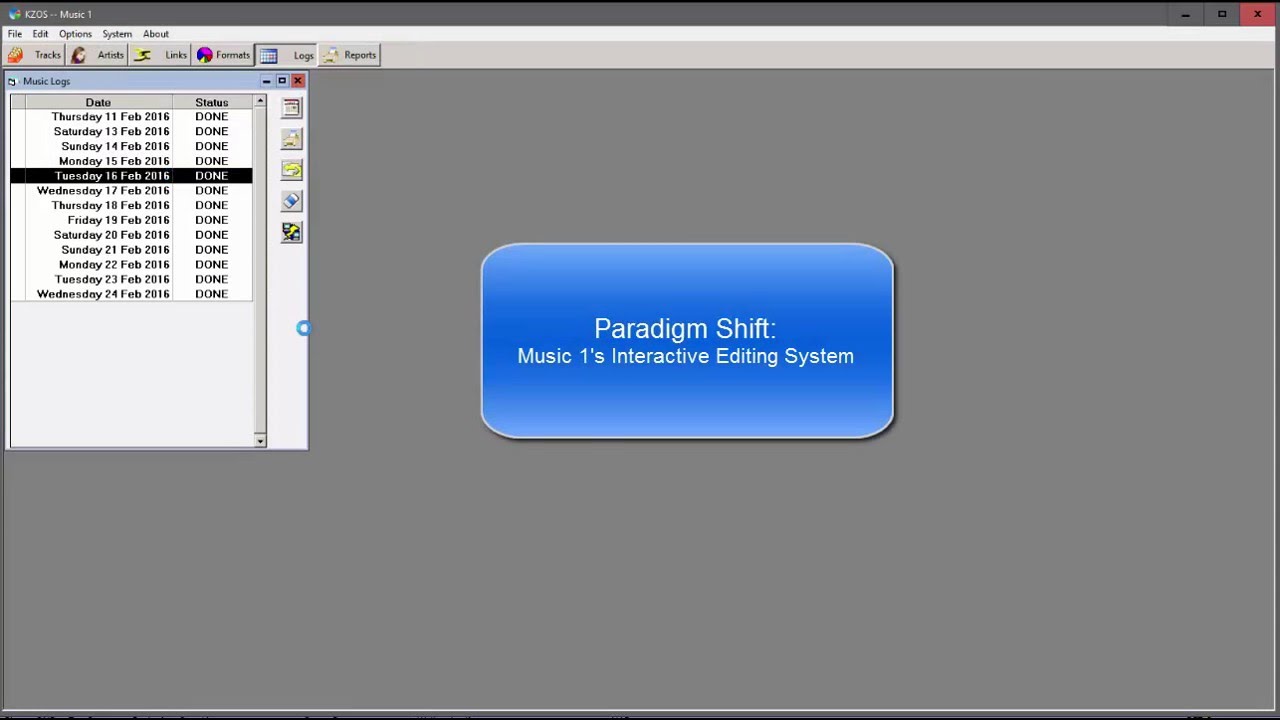Click the KZOS application icon in title bar
This screenshot has height=720, width=1280.
coord(14,14)
